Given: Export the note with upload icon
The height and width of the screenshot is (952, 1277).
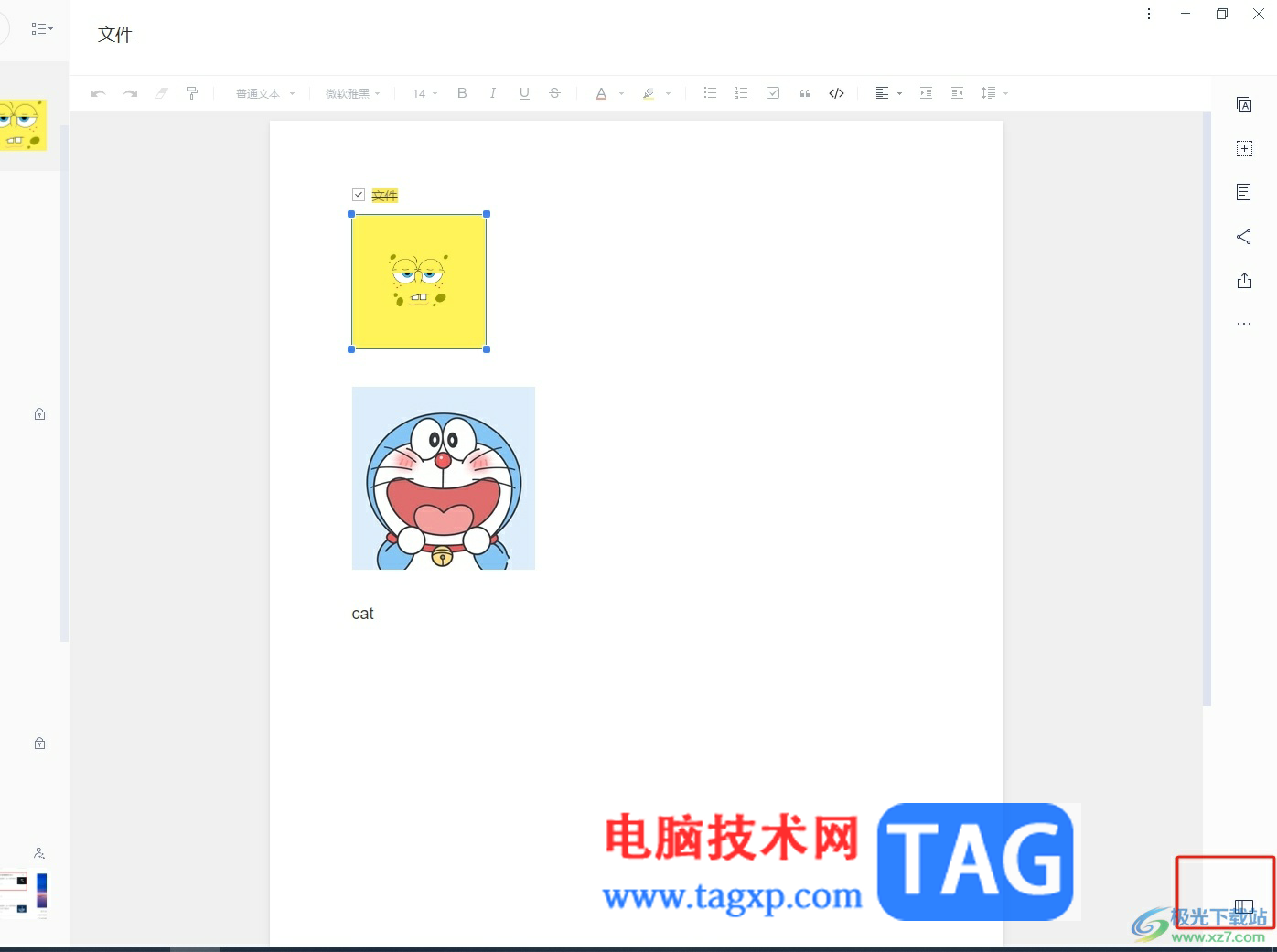Looking at the screenshot, I should point(1244,281).
